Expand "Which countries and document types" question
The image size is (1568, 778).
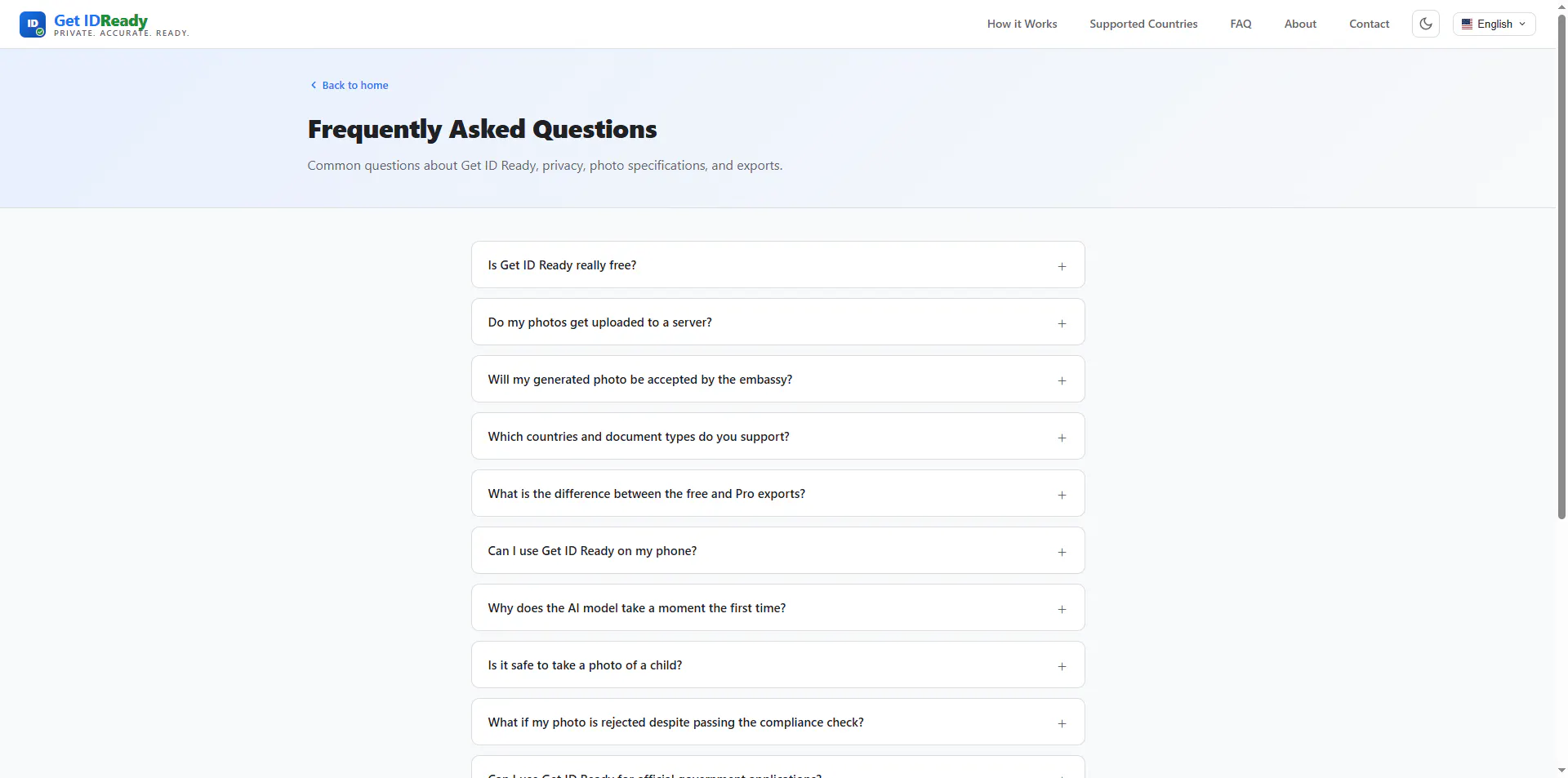pos(777,436)
